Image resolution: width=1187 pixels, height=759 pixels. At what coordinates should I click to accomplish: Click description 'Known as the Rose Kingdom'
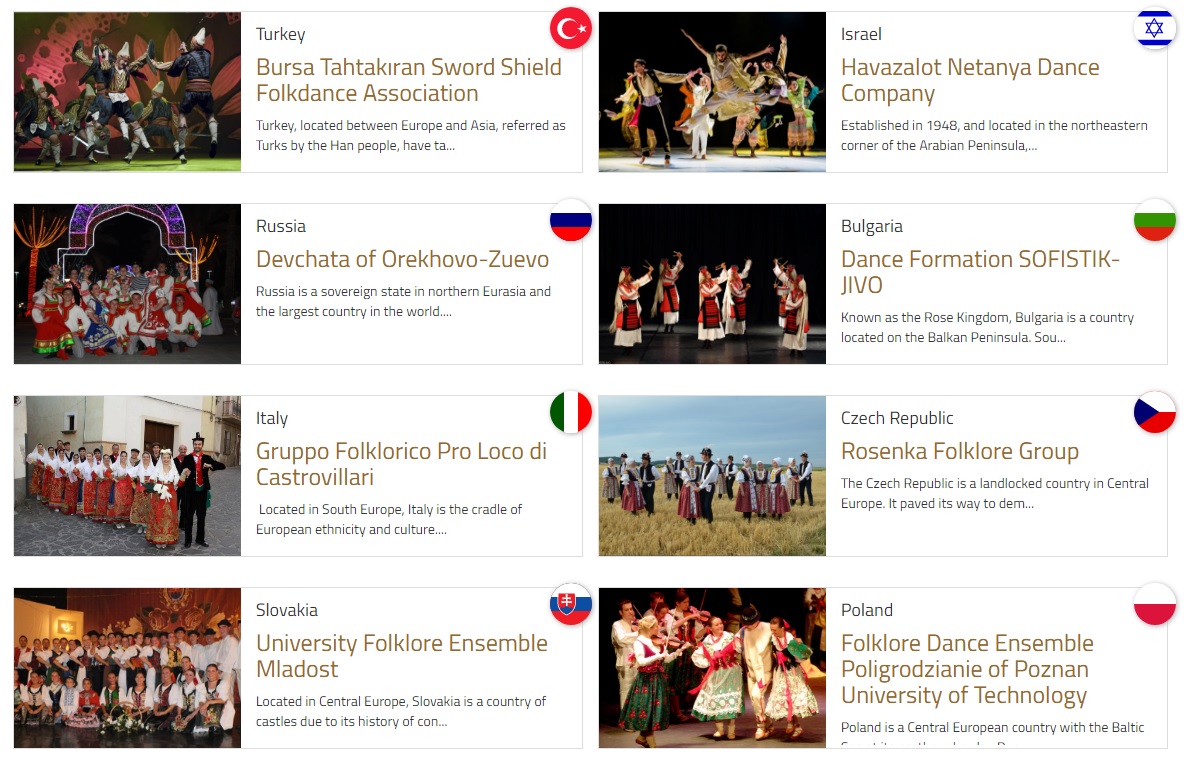pos(987,328)
